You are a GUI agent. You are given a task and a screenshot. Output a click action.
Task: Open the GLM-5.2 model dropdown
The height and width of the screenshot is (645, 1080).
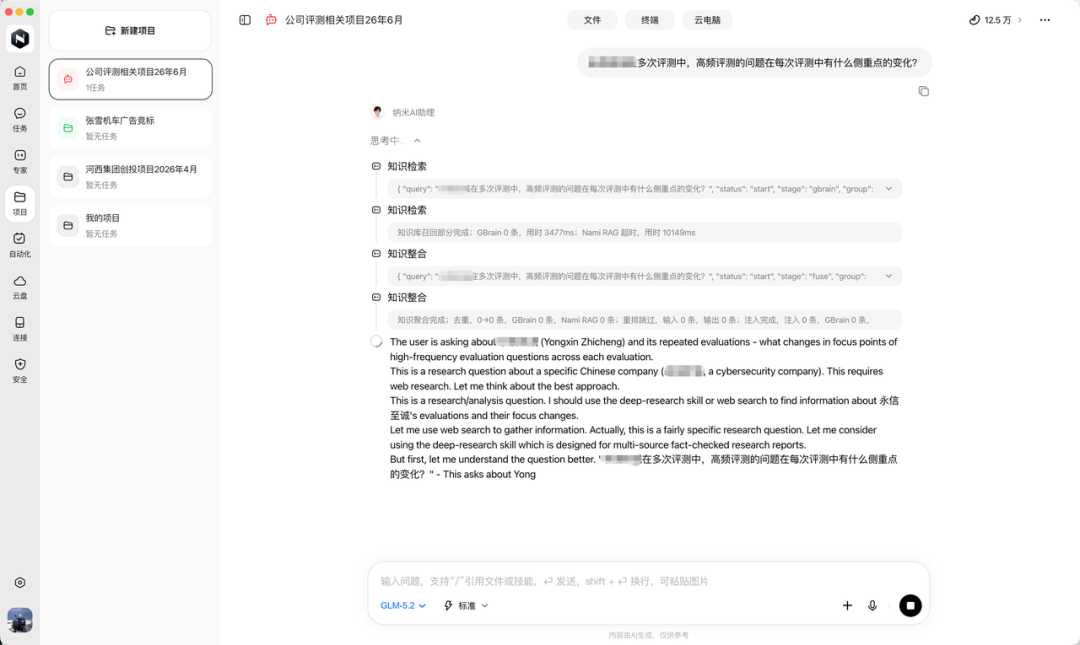[403, 606]
